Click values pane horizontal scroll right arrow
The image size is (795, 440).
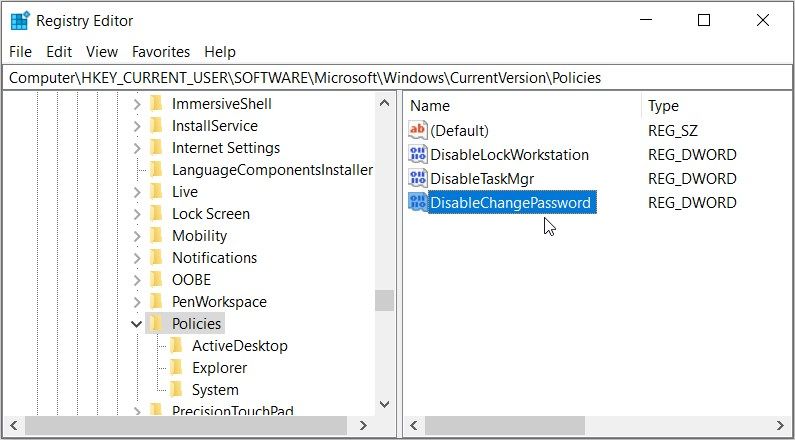[780, 425]
